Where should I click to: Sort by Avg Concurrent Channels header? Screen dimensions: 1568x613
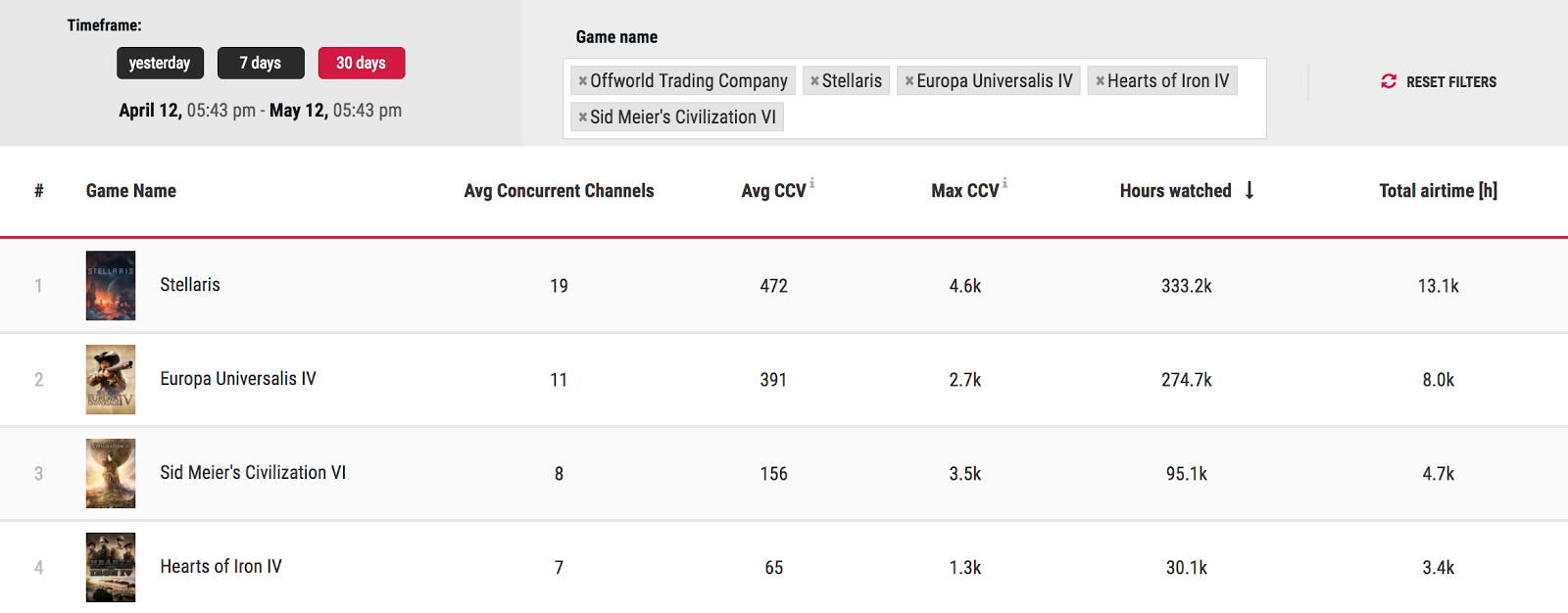tap(559, 191)
